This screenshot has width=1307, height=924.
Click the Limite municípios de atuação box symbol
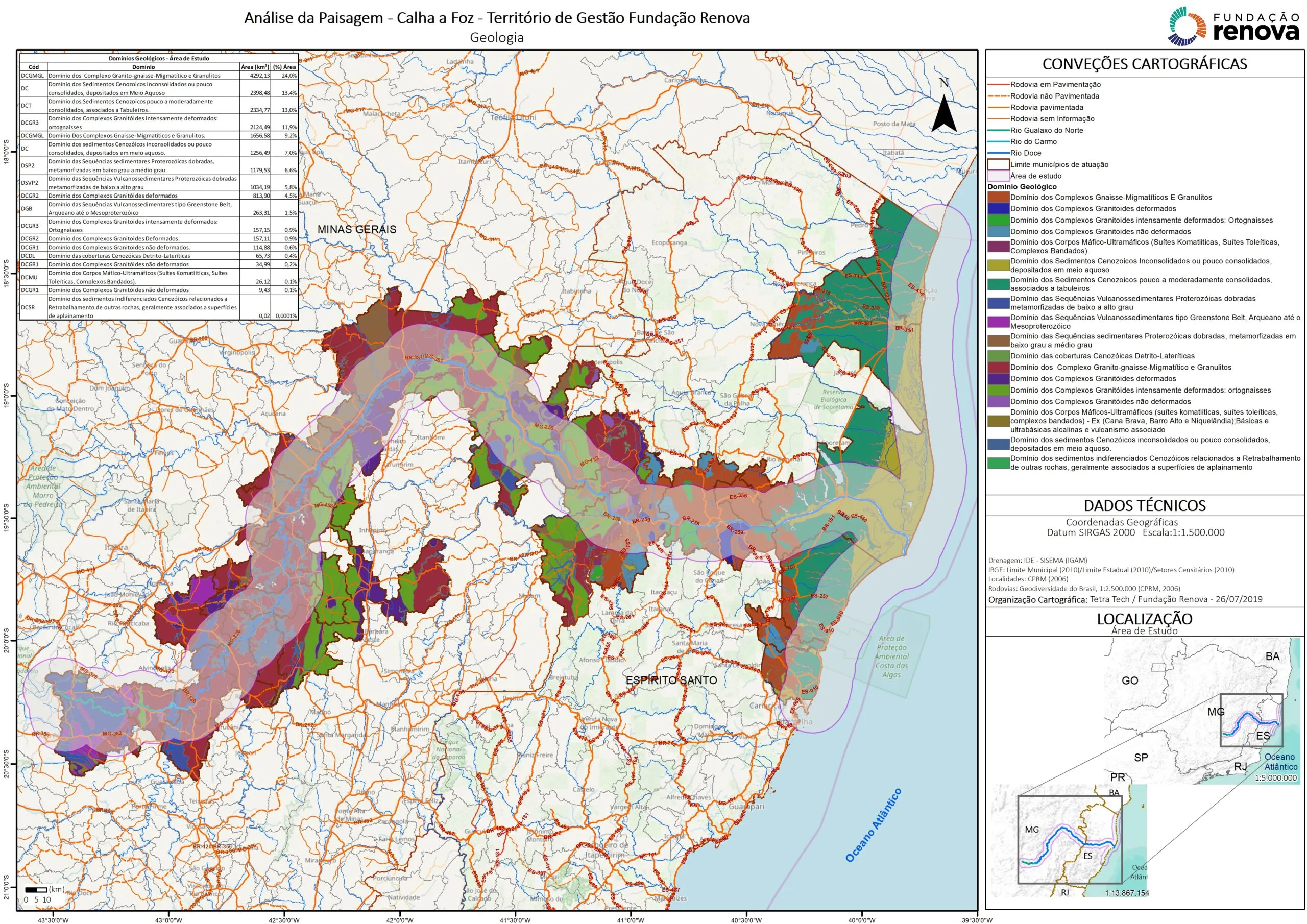[x=999, y=164]
